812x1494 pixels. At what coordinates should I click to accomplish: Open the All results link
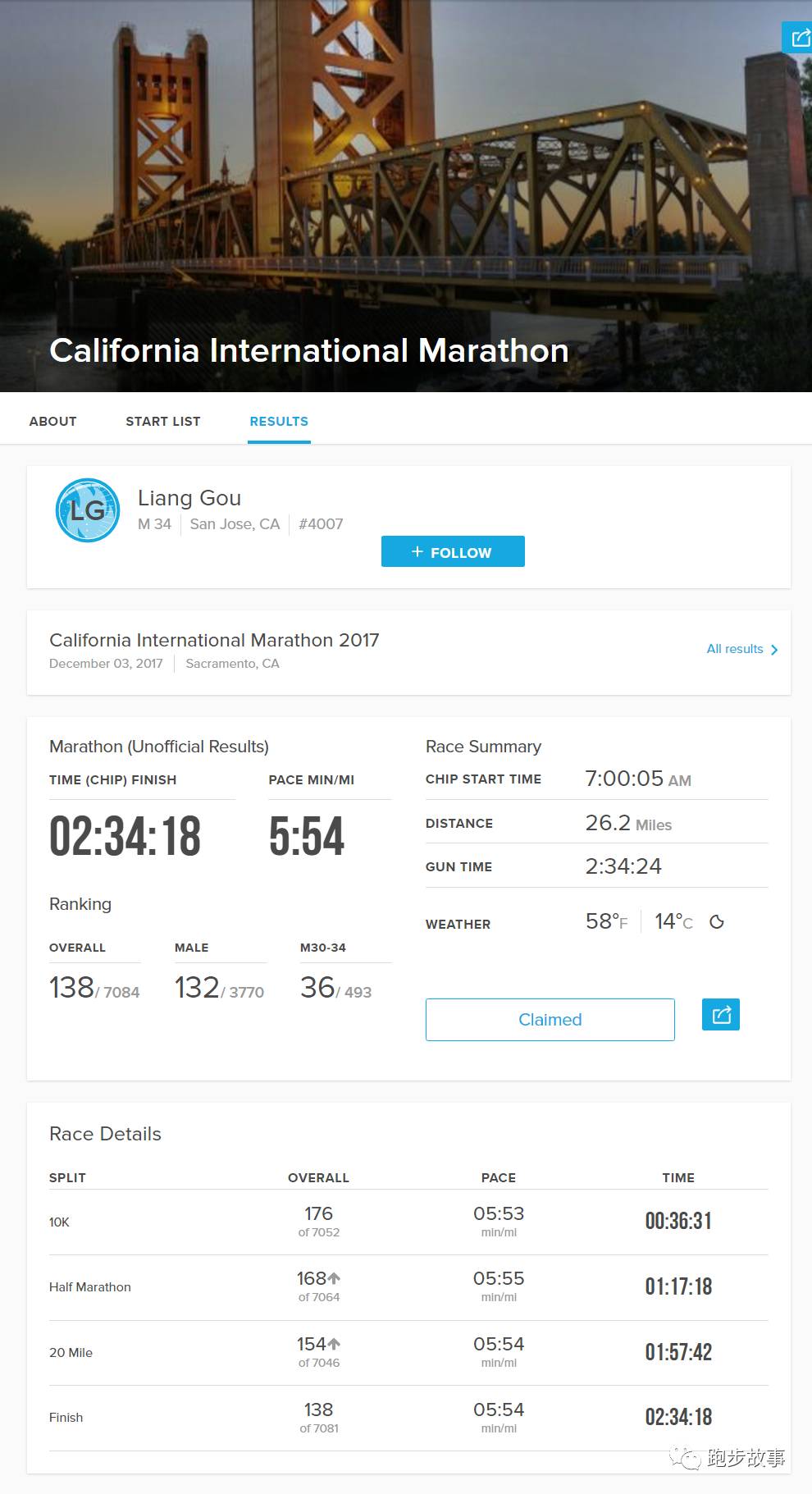(735, 649)
